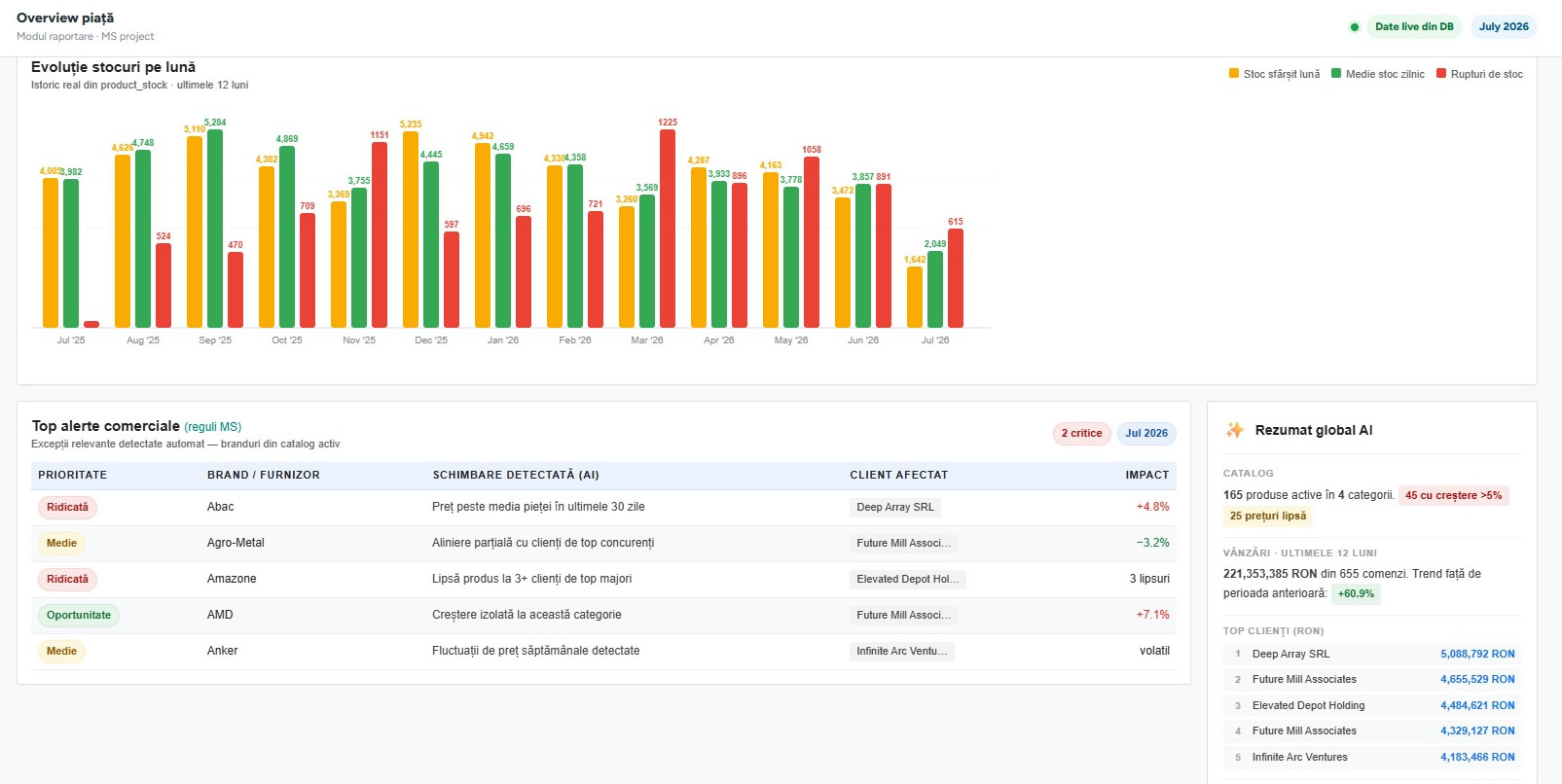Click the 45 cu creștere >5% badge
Viewport: 1562px width, 784px height.
[x=1453, y=495]
